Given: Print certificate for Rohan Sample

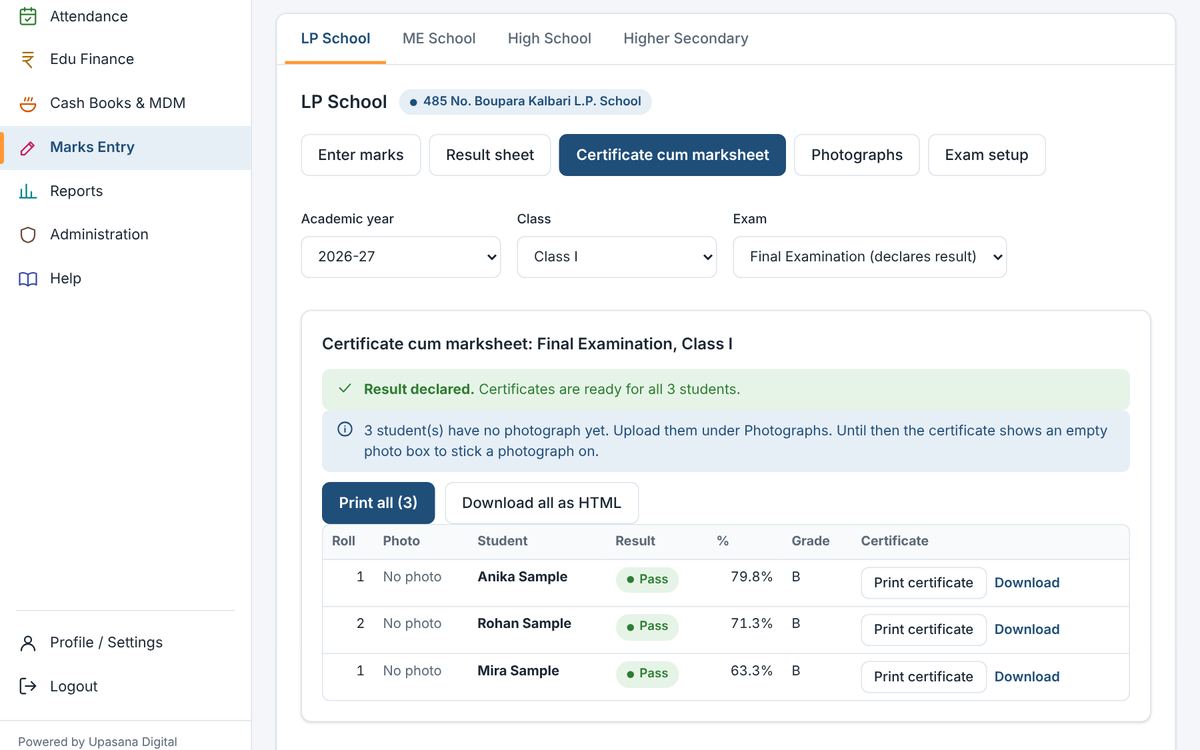Looking at the screenshot, I should pyautogui.click(x=924, y=630).
